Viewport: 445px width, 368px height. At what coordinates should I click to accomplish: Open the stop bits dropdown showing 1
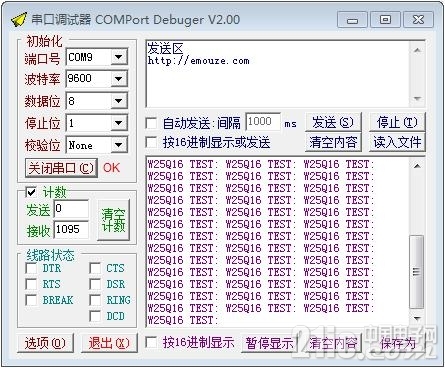[x=118, y=123]
